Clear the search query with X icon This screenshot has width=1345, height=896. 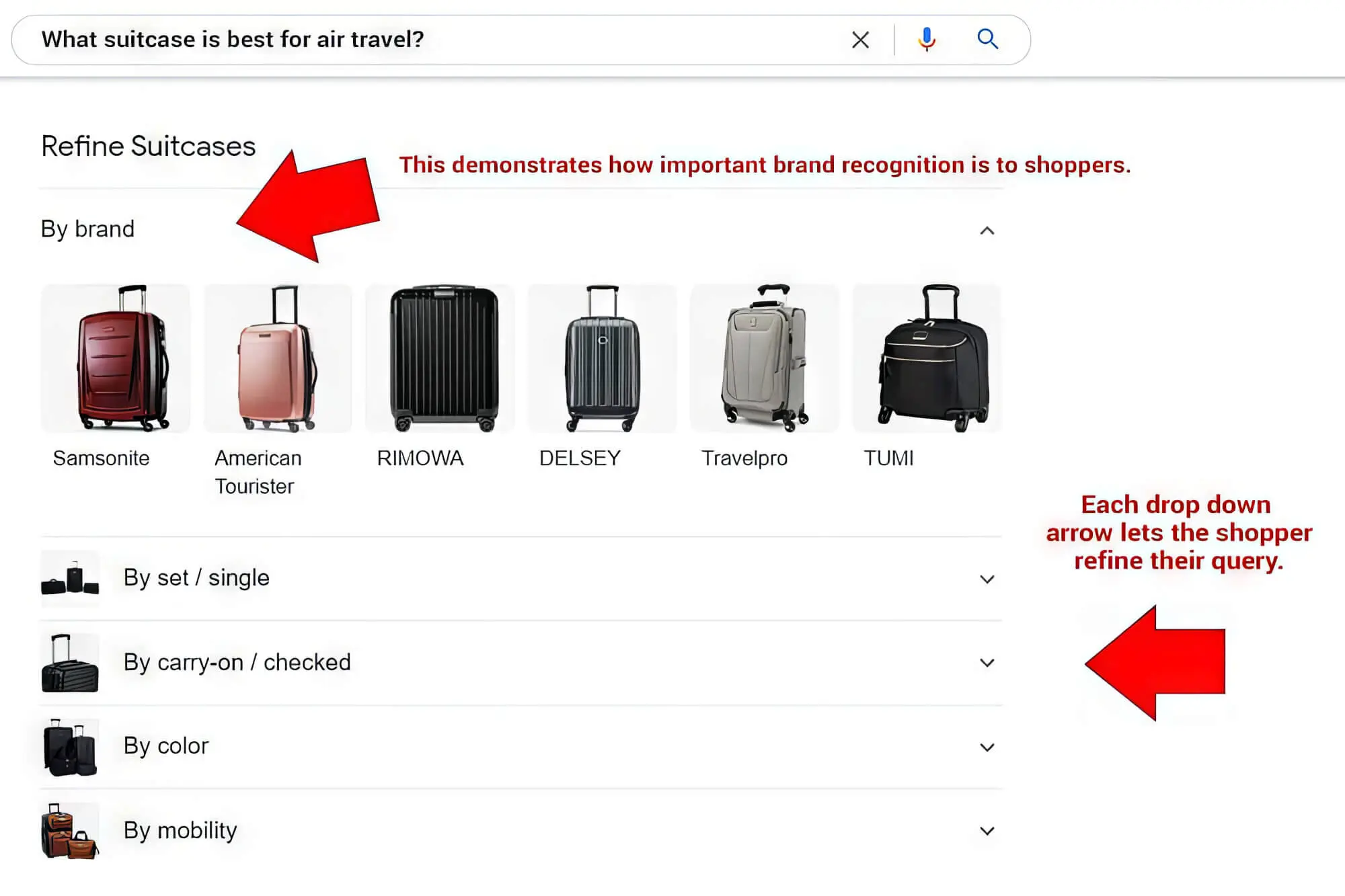coord(860,40)
